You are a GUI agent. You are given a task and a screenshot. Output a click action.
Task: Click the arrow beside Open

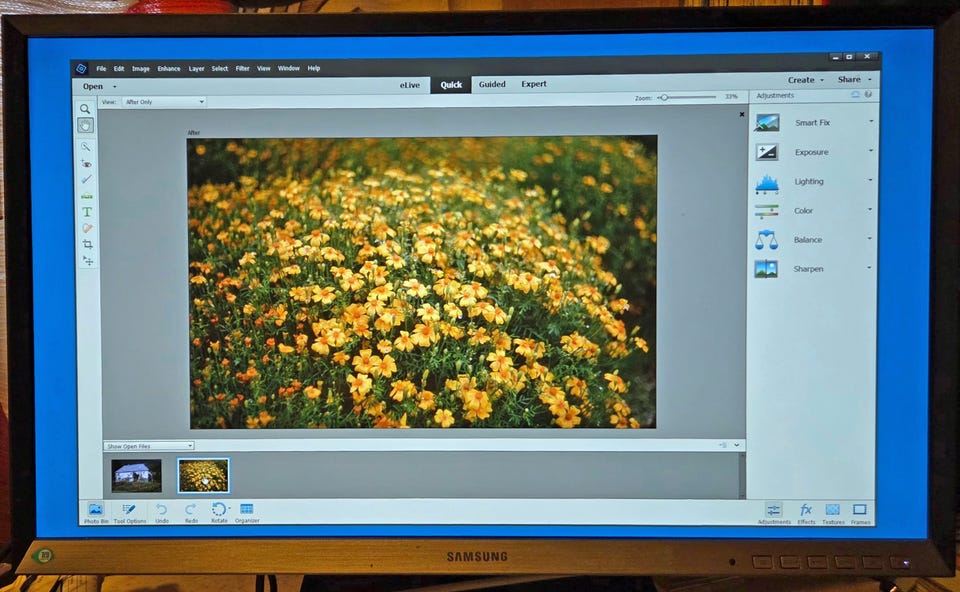click(x=114, y=87)
